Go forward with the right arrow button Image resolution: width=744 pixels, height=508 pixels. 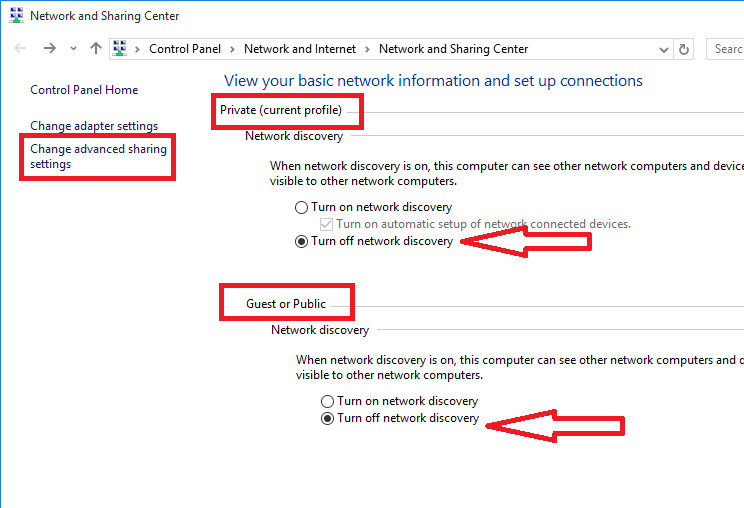[x=50, y=48]
